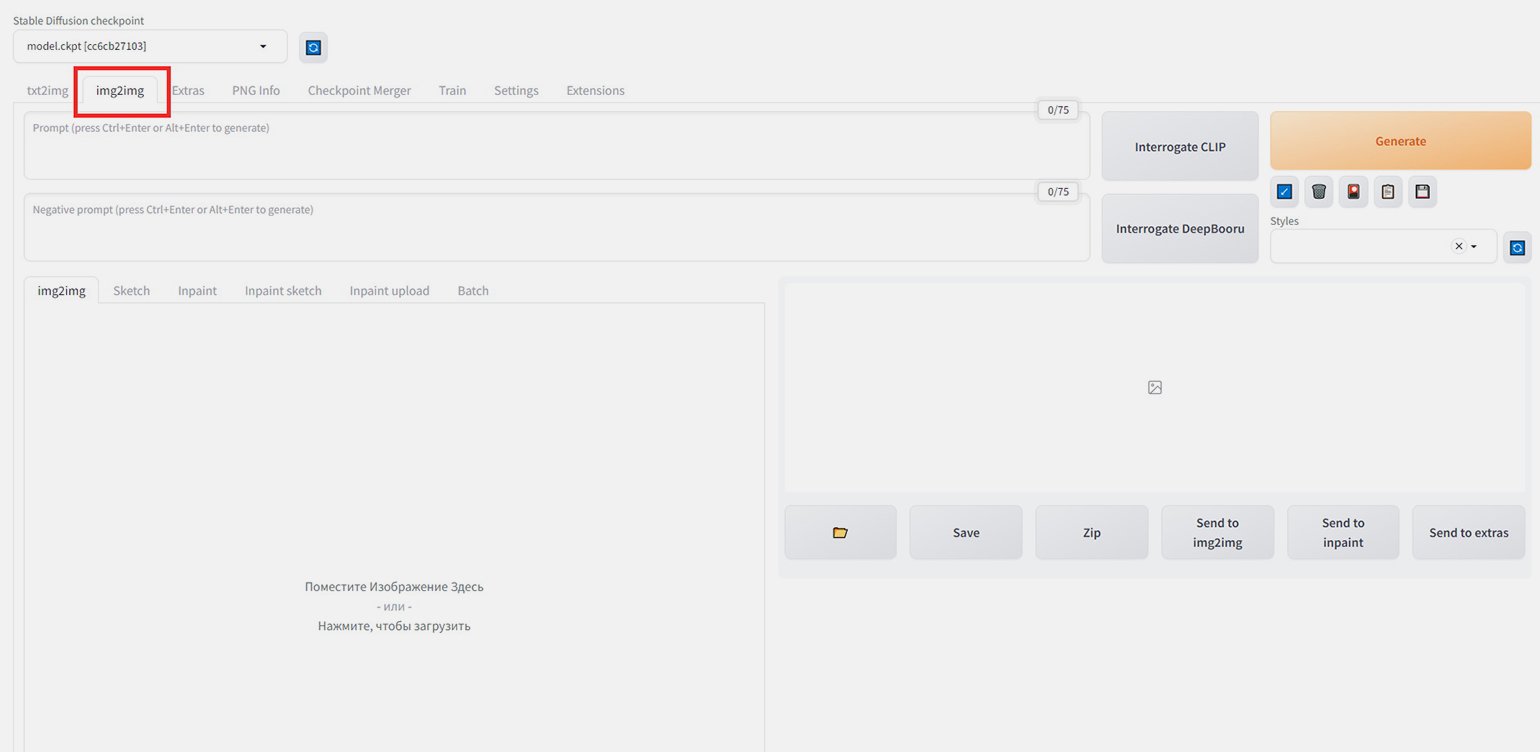
Task: Open the Inpaint sub-tab
Action: click(x=197, y=291)
